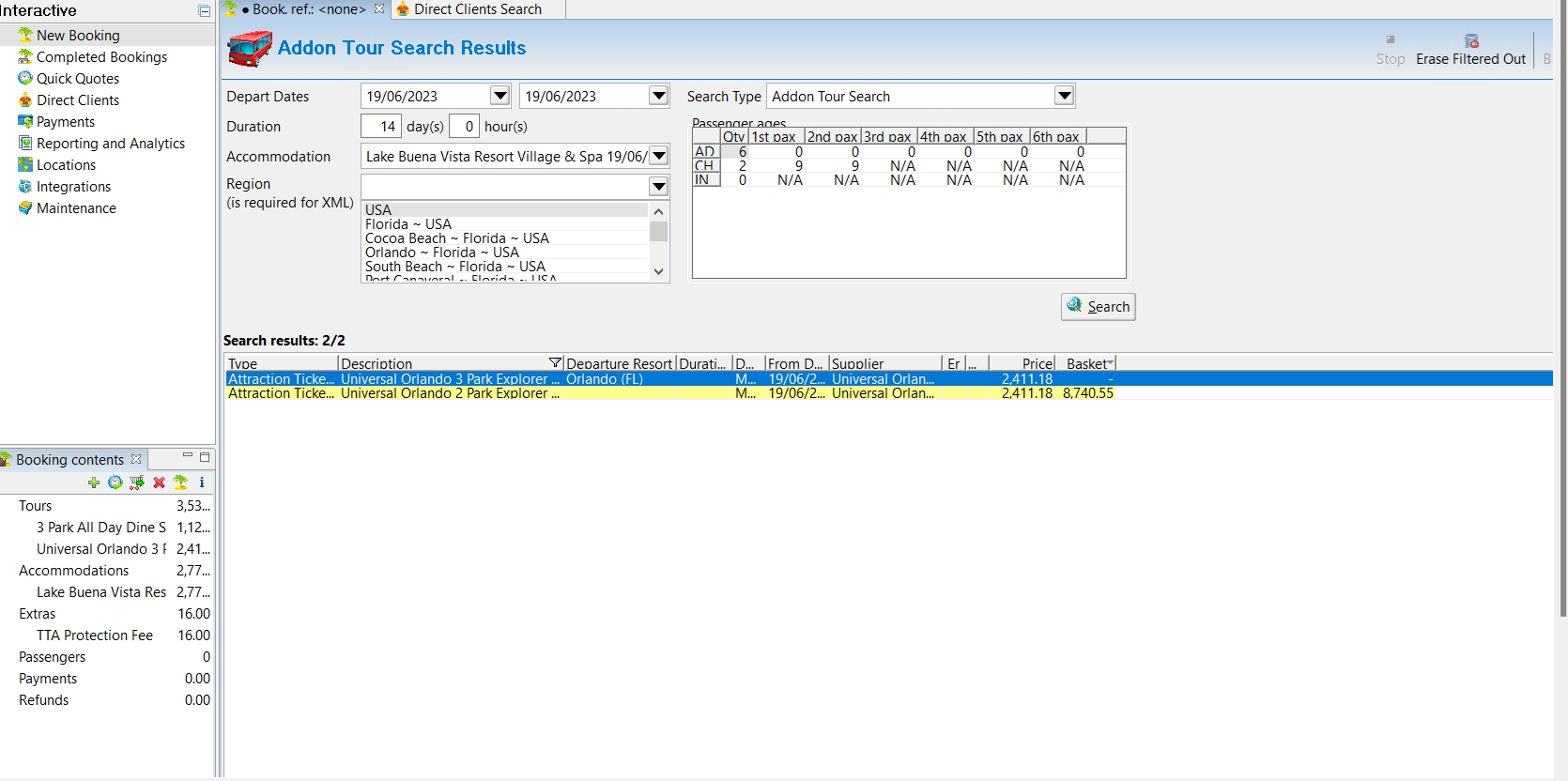Click the red X delete icon in Booking contents

[159, 482]
